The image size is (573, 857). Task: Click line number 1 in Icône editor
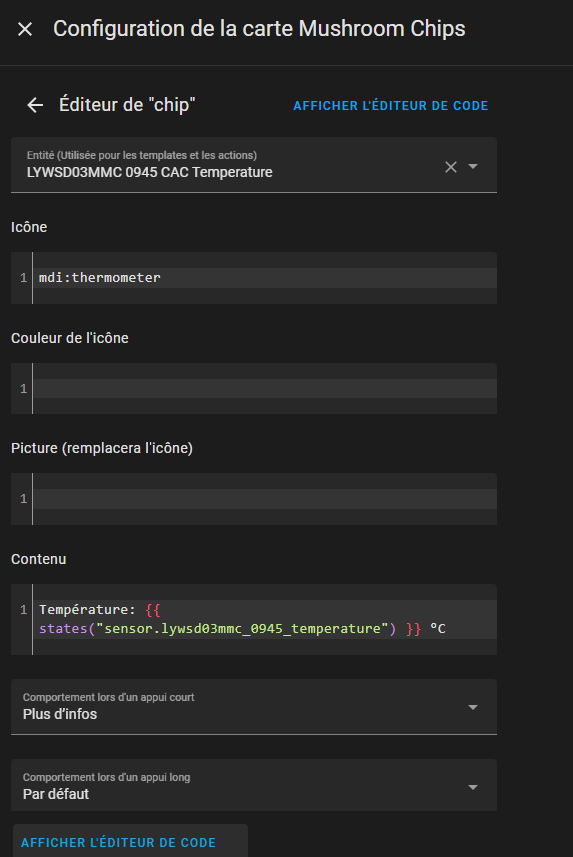click(x=24, y=278)
